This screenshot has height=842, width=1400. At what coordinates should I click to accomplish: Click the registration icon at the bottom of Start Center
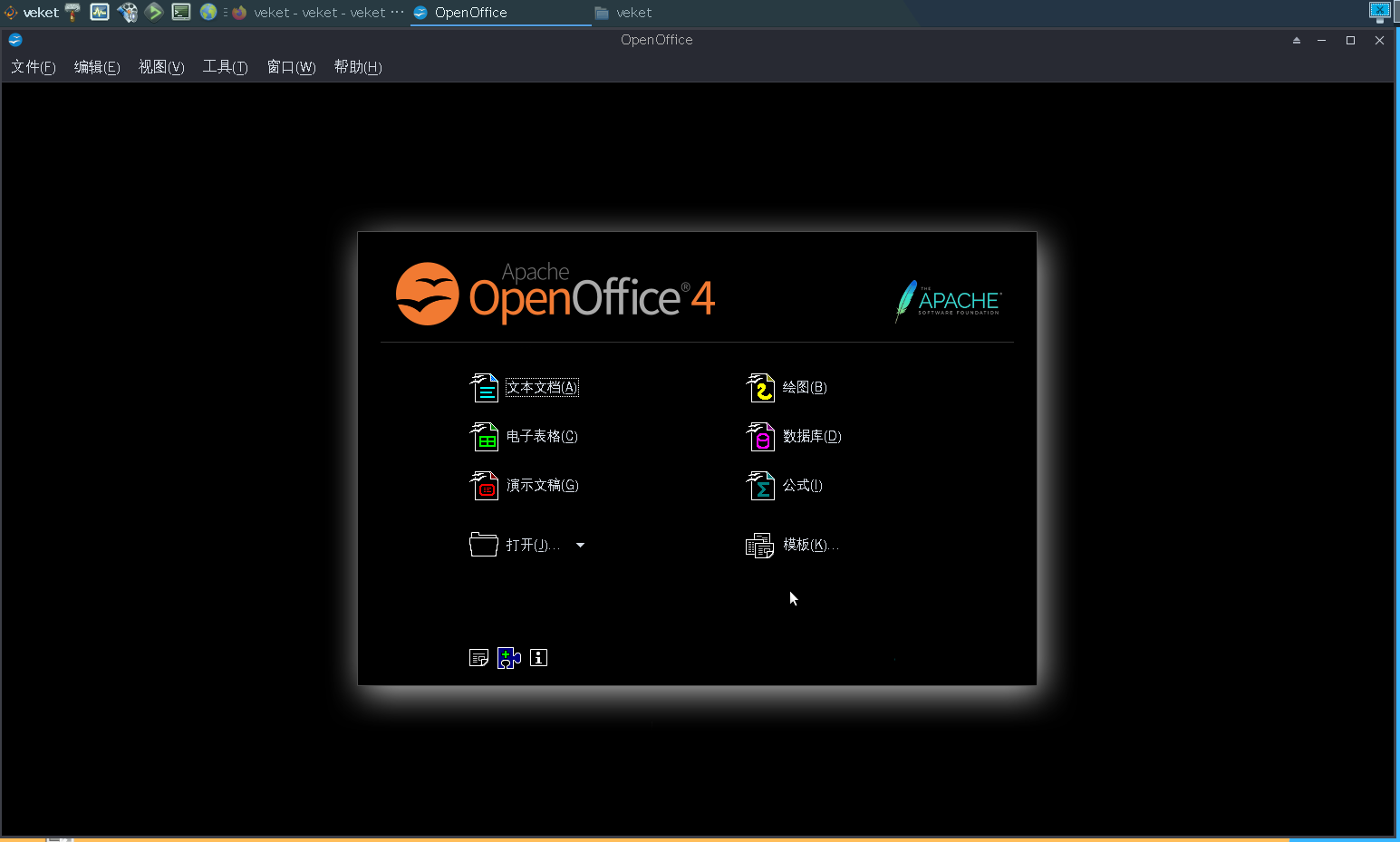point(479,658)
